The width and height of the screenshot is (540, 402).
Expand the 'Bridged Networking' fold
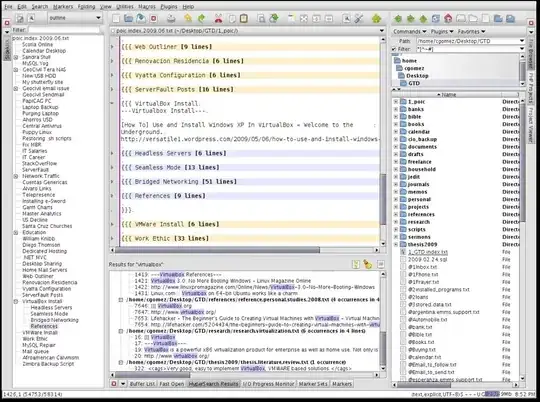coord(112,182)
